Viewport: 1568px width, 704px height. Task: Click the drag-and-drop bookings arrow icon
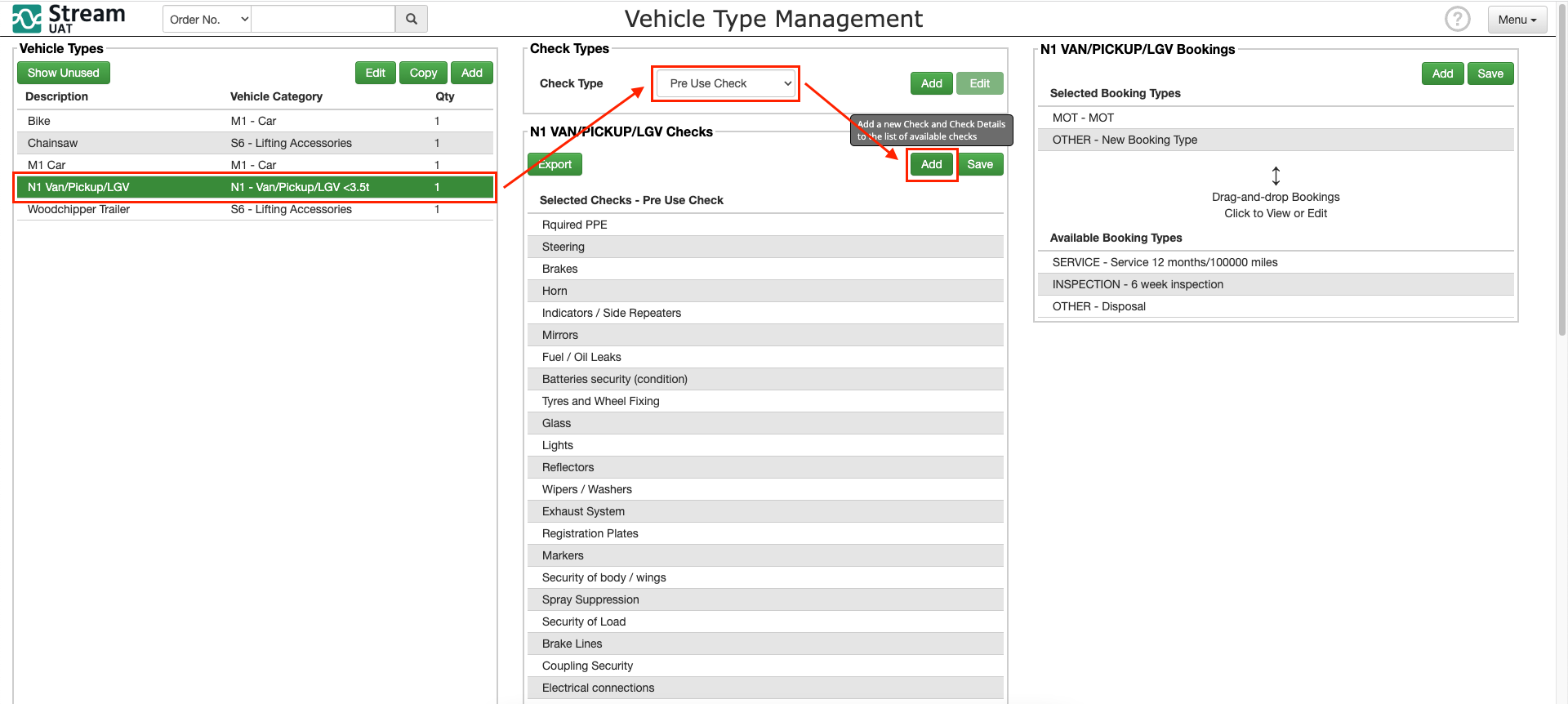[1275, 176]
